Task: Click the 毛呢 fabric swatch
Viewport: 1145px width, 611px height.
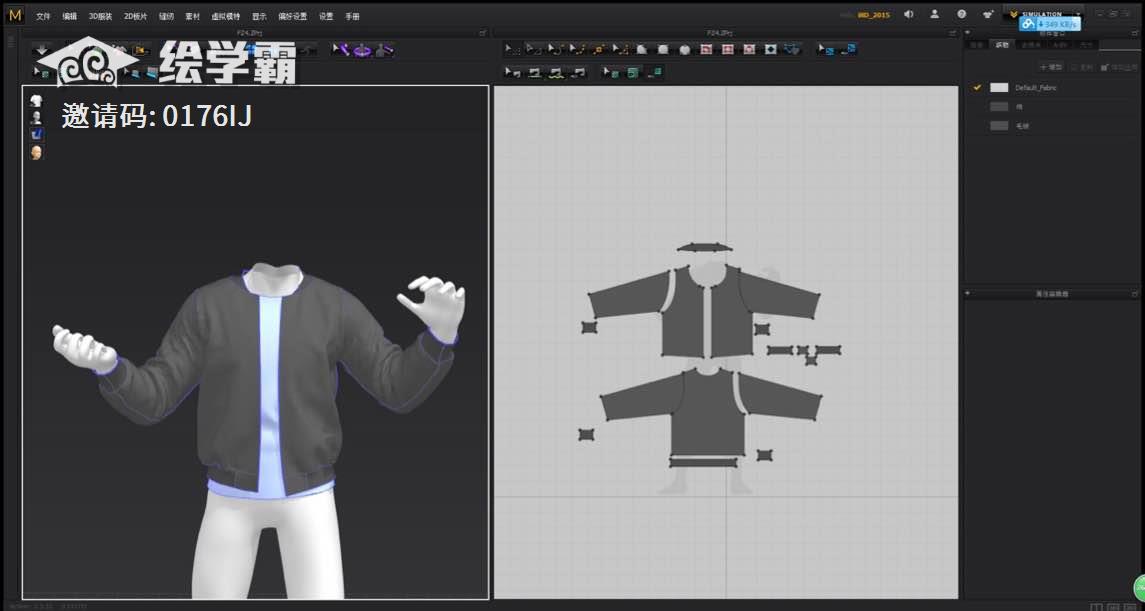Action: 999,126
